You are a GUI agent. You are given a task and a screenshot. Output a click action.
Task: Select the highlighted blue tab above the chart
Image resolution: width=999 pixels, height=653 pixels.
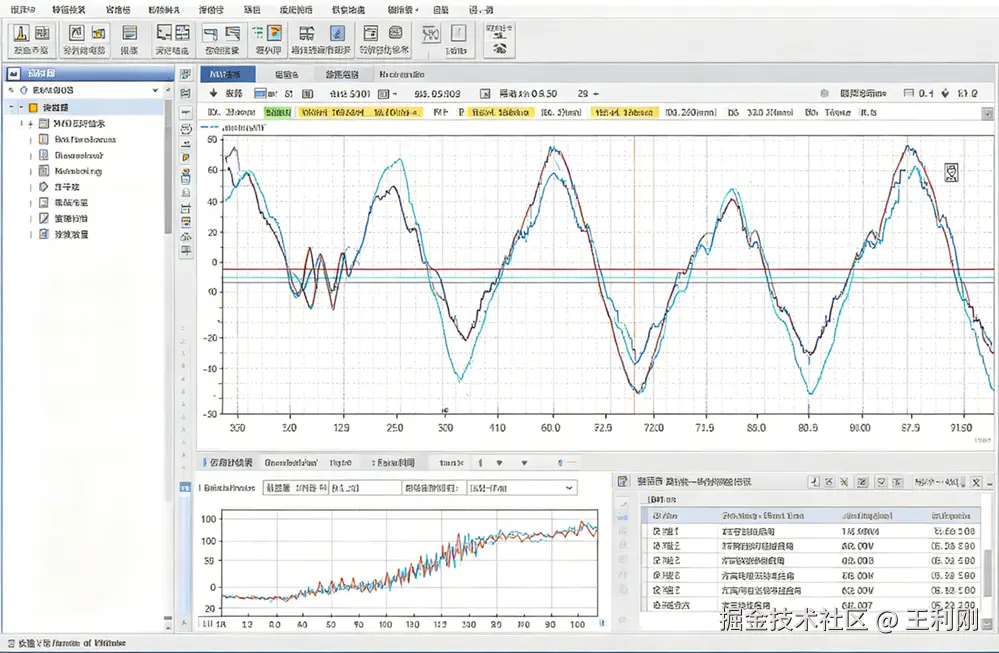[x=227, y=75]
